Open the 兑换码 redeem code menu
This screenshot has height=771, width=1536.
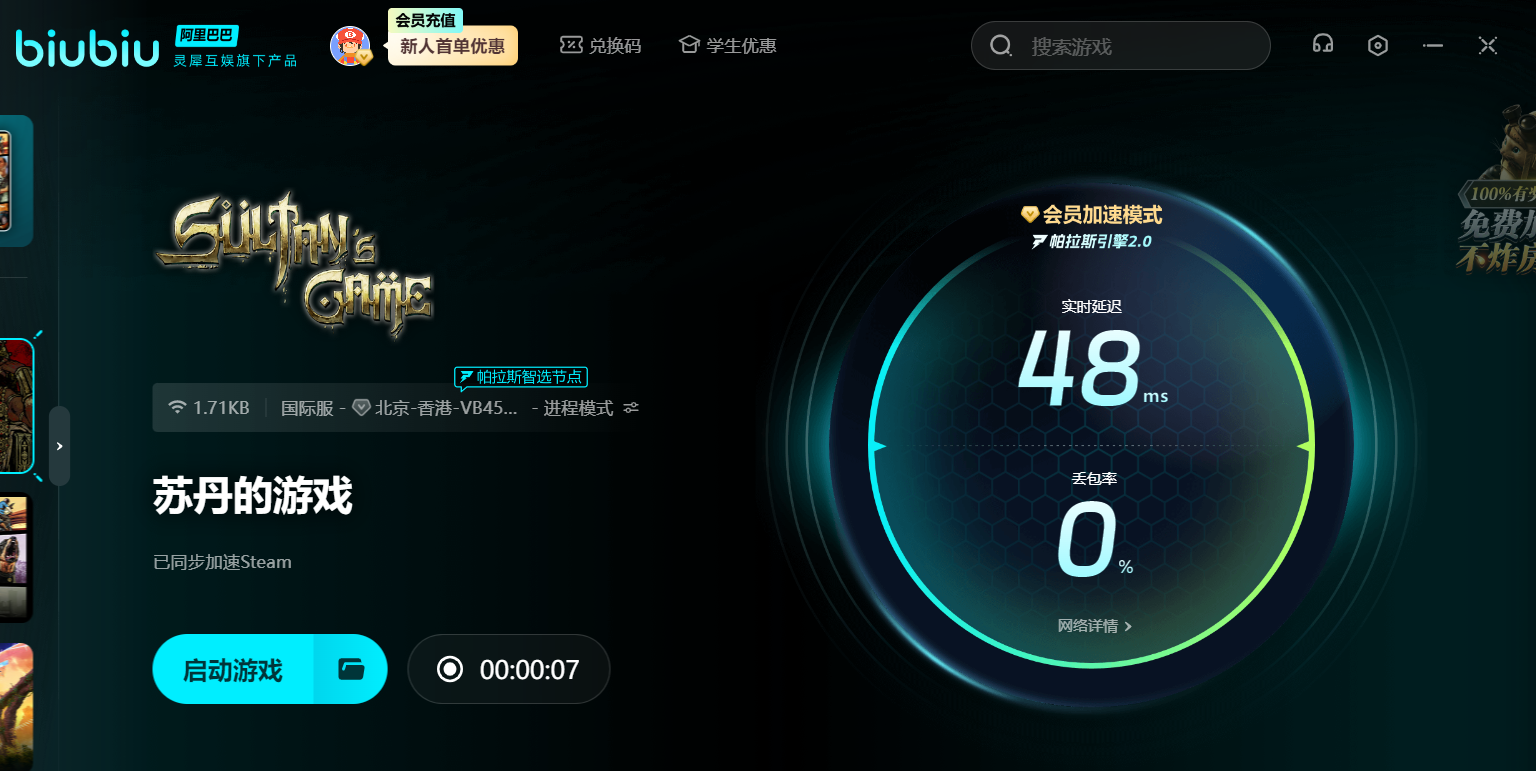[600, 46]
